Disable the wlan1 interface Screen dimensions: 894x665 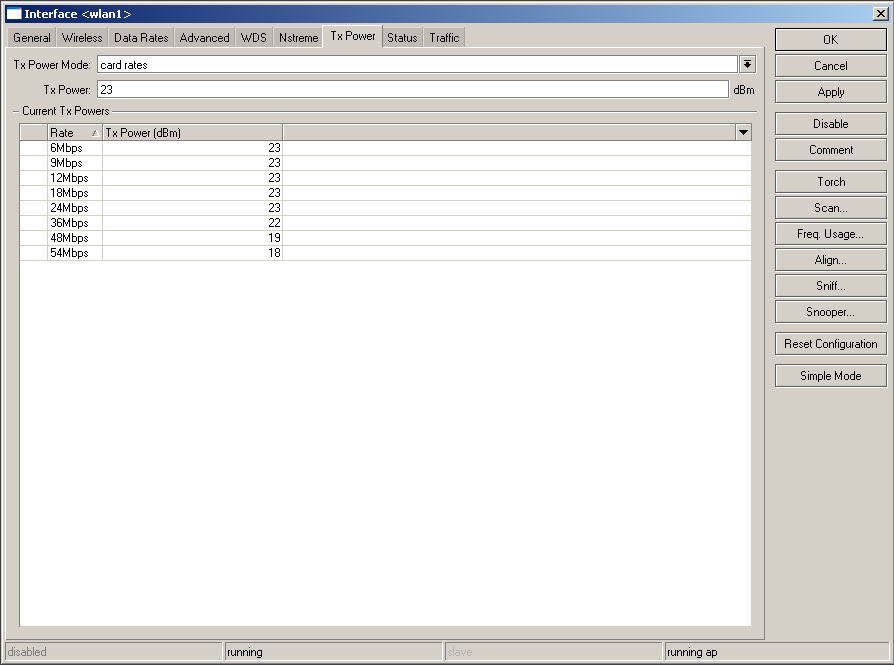pyautogui.click(x=831, y=124)
